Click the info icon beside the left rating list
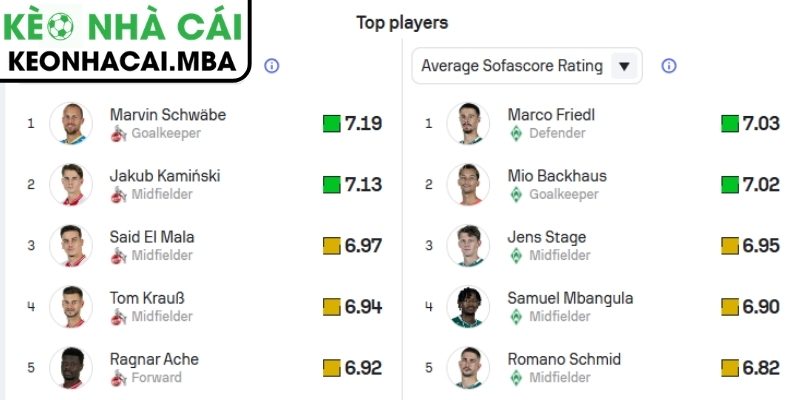 (271, 65)
